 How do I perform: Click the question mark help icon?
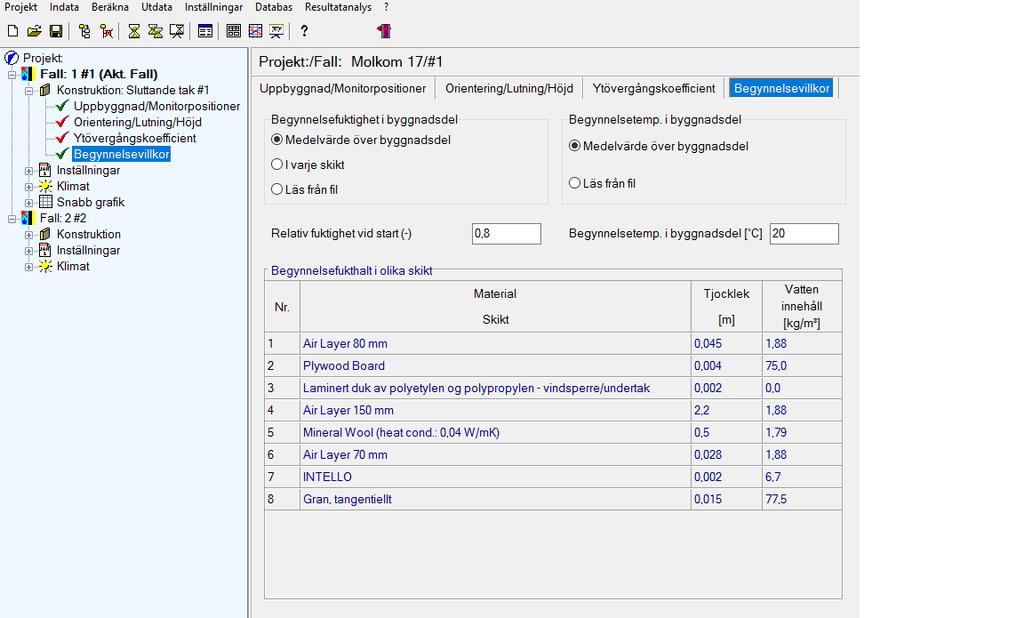click(x=304, y=31)
